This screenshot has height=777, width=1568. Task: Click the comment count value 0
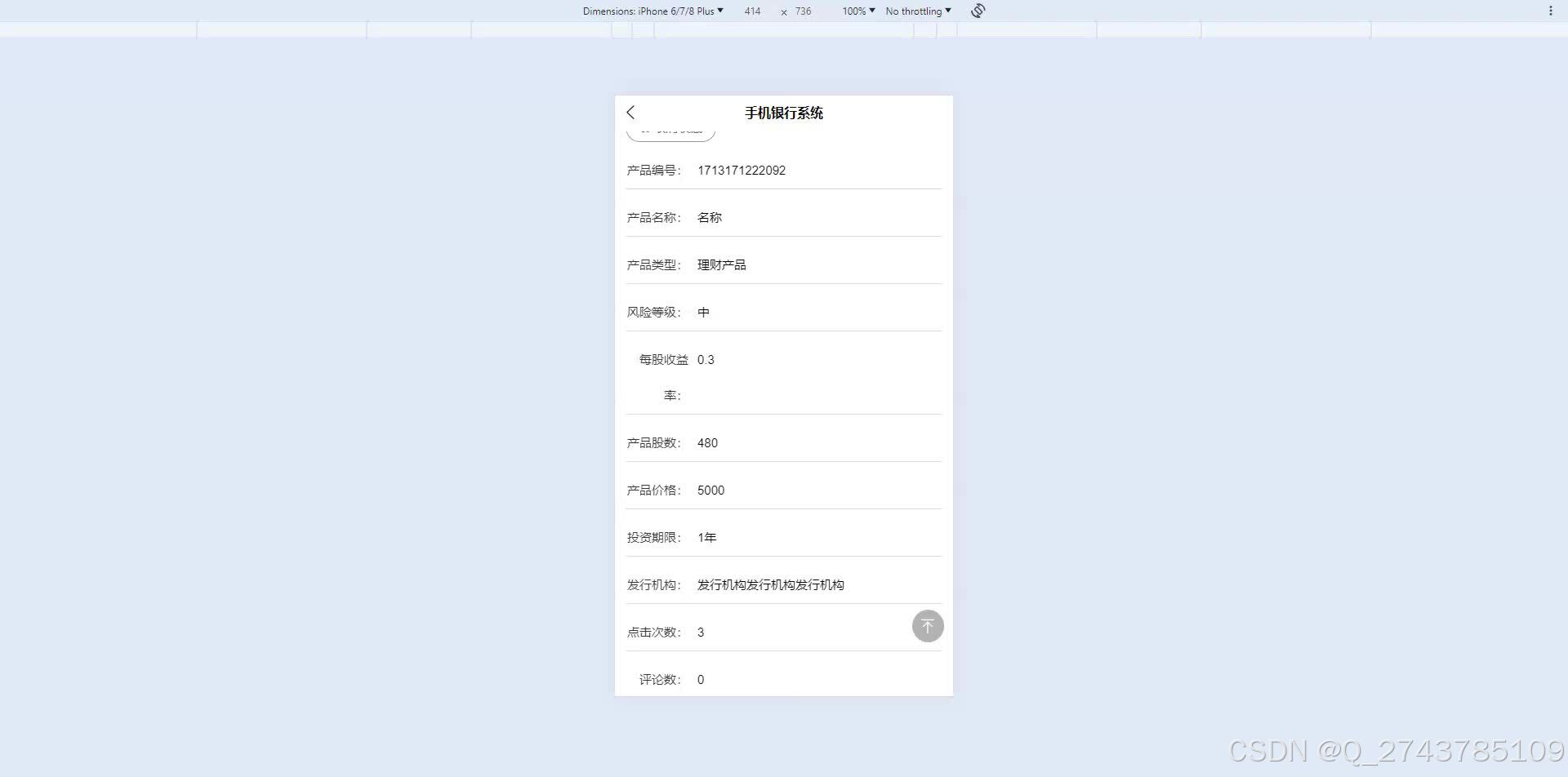701,680
